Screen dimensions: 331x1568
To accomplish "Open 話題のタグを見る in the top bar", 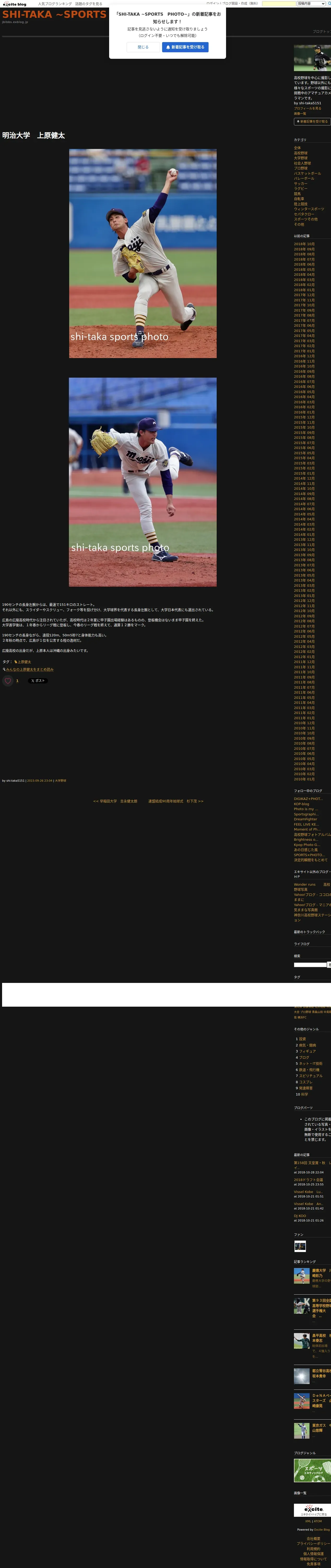I will point(89,4).
